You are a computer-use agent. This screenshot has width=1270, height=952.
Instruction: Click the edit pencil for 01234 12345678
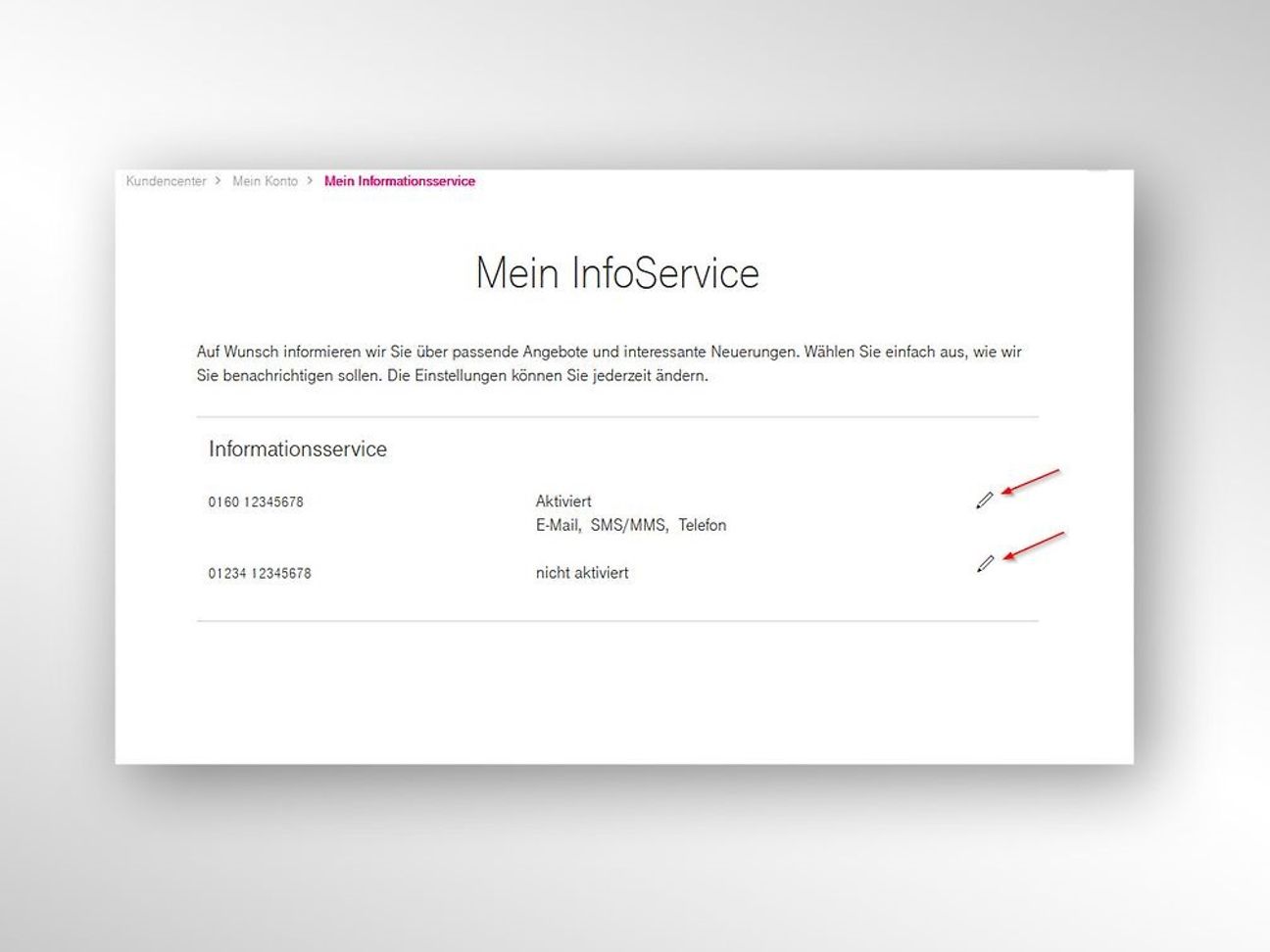[985, 563]
